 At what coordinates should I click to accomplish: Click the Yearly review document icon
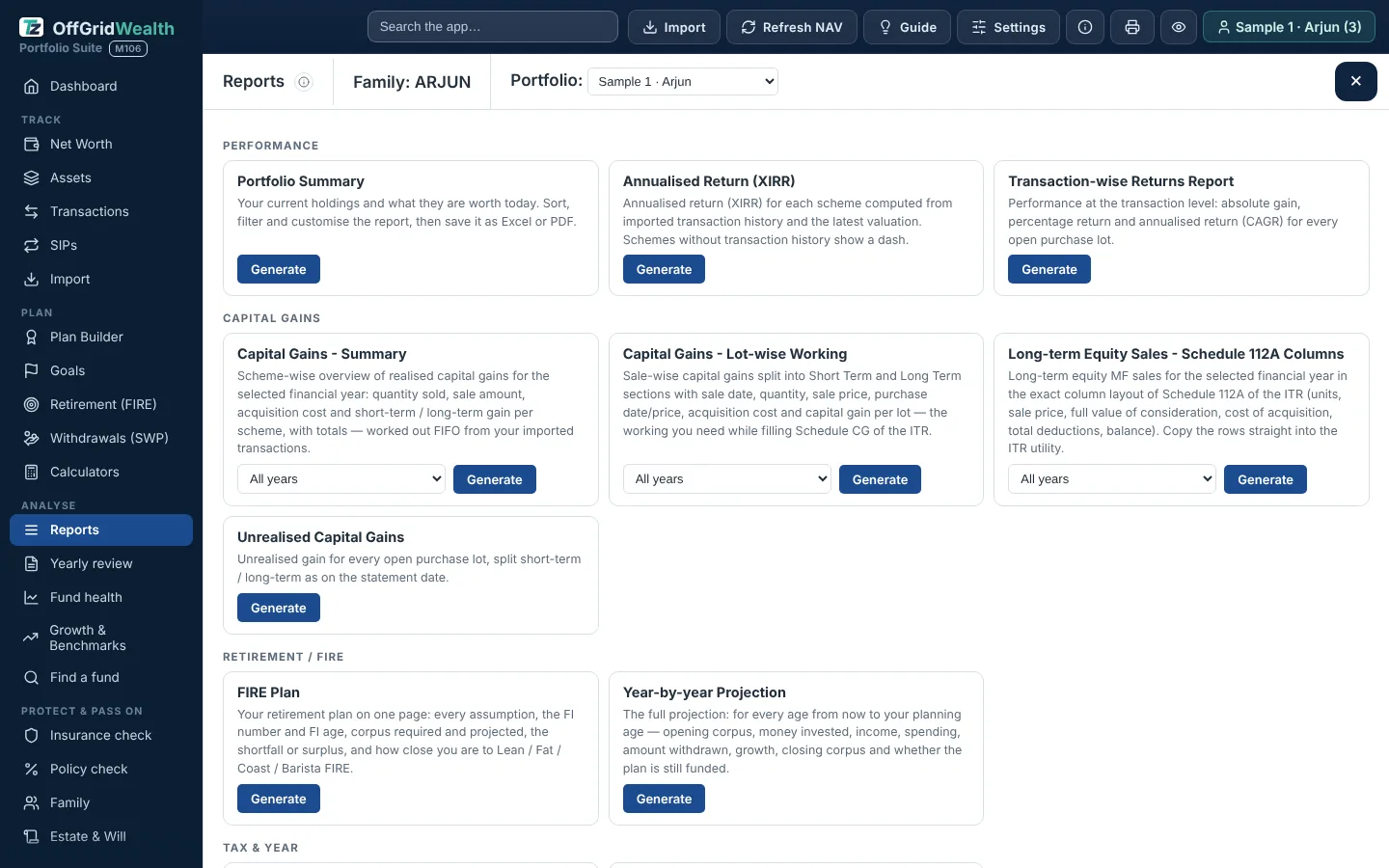[32, 563]
